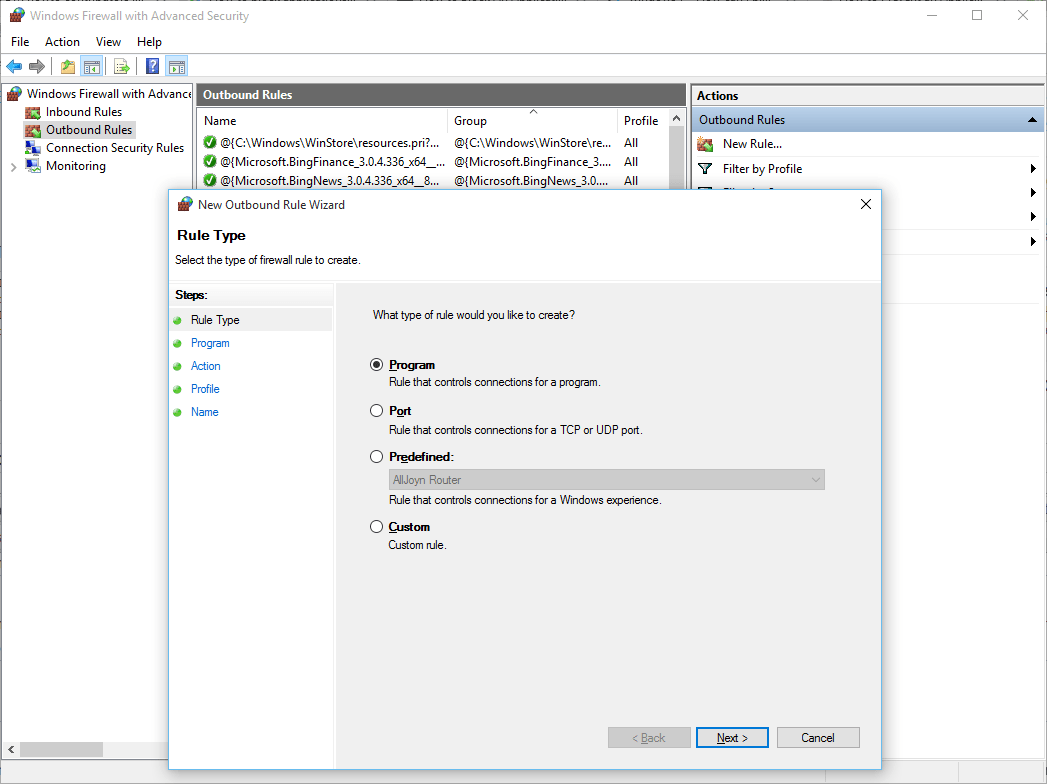Click Next in the rule wizard

pos(732,738)
